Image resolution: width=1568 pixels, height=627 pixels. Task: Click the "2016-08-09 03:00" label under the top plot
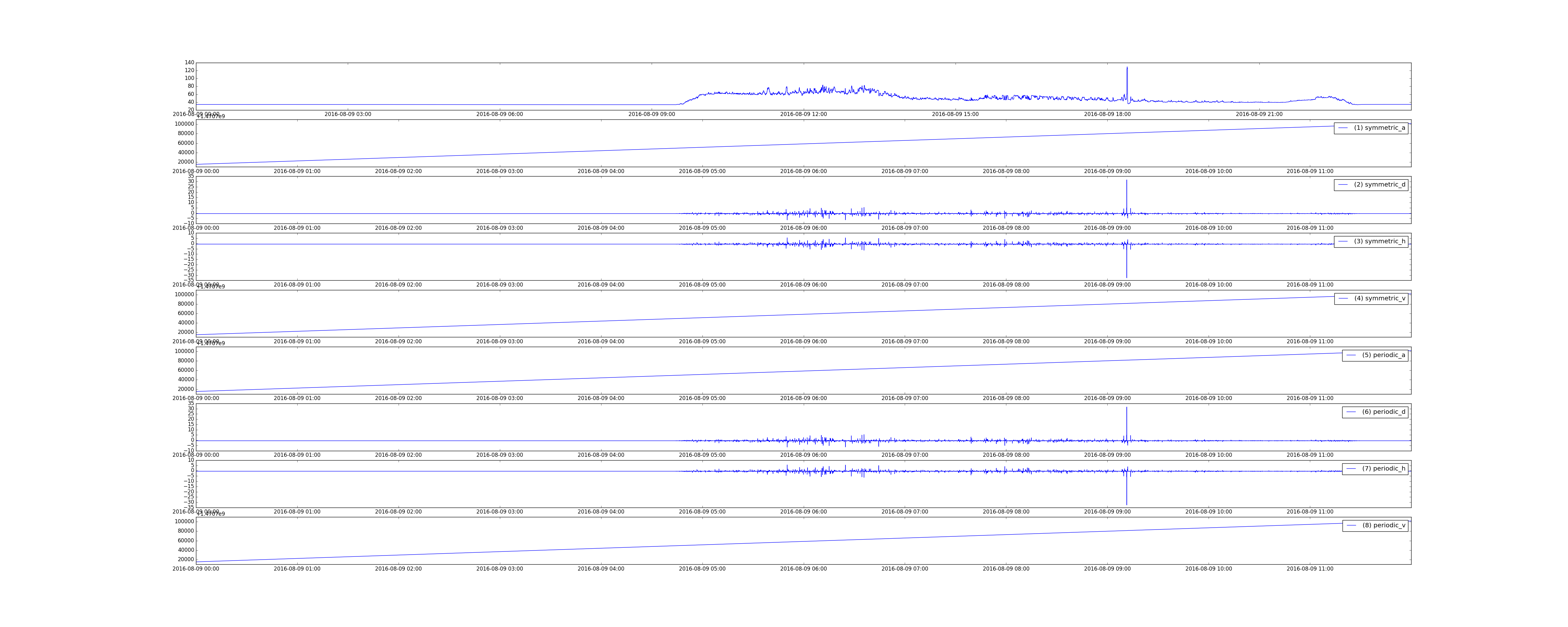click(347, 114)
